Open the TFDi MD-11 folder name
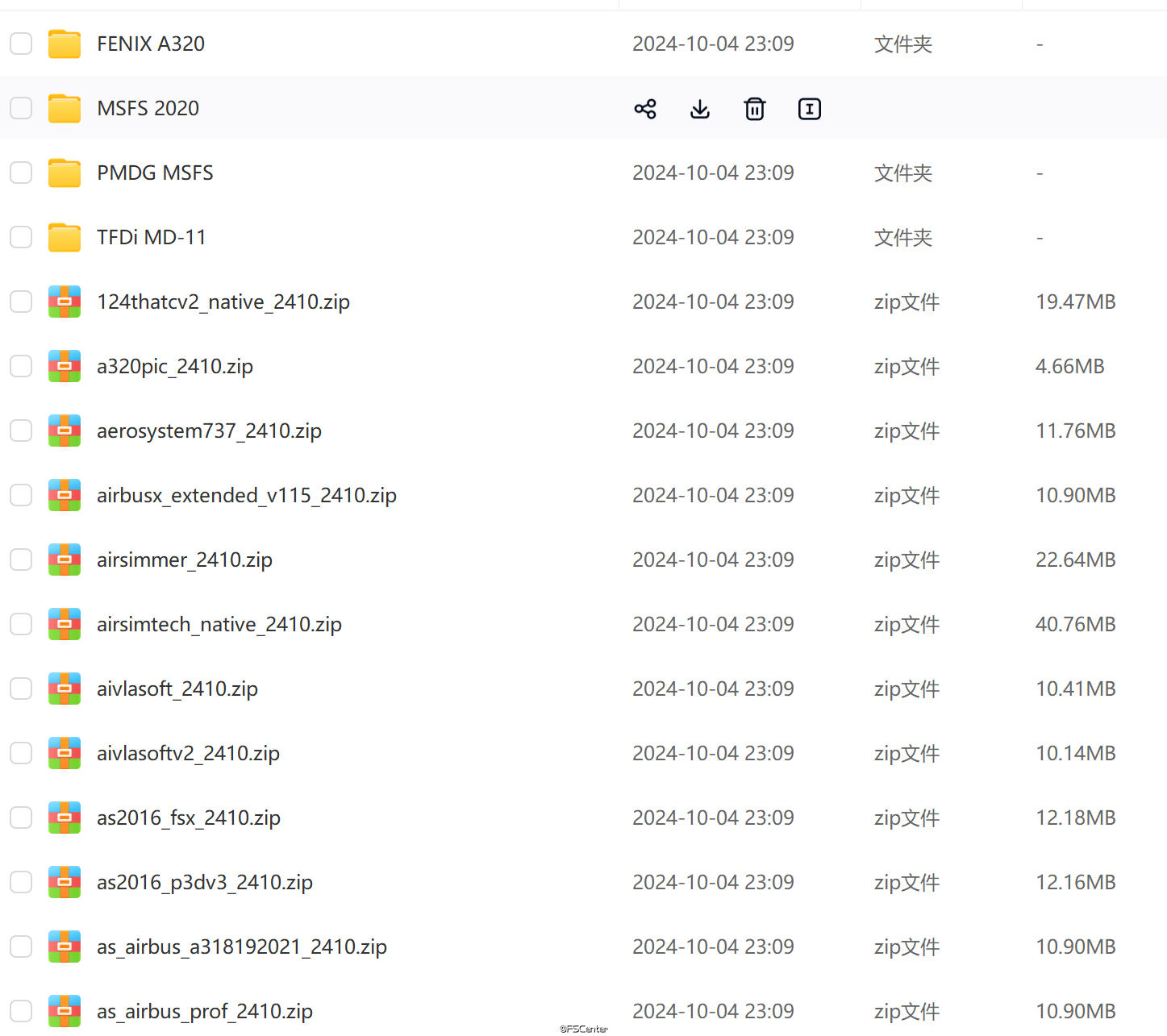 [152, 237]
